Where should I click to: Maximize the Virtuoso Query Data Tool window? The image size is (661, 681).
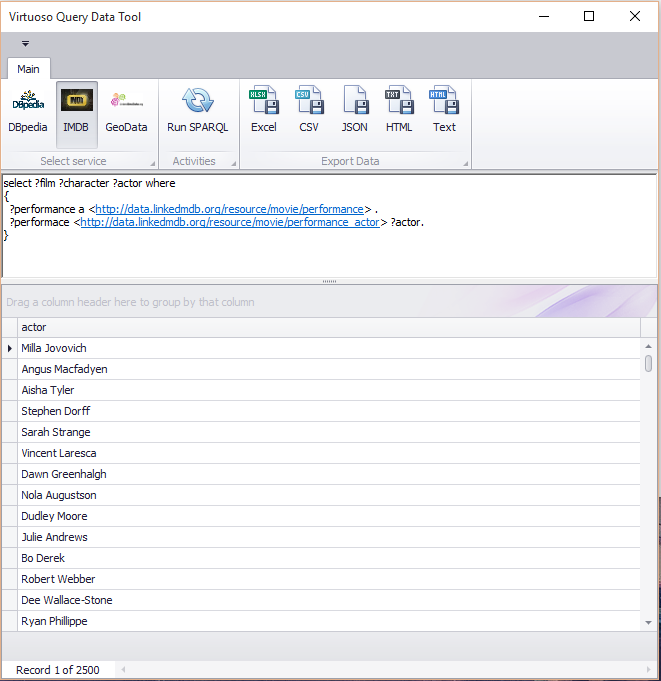pos(589,17)
